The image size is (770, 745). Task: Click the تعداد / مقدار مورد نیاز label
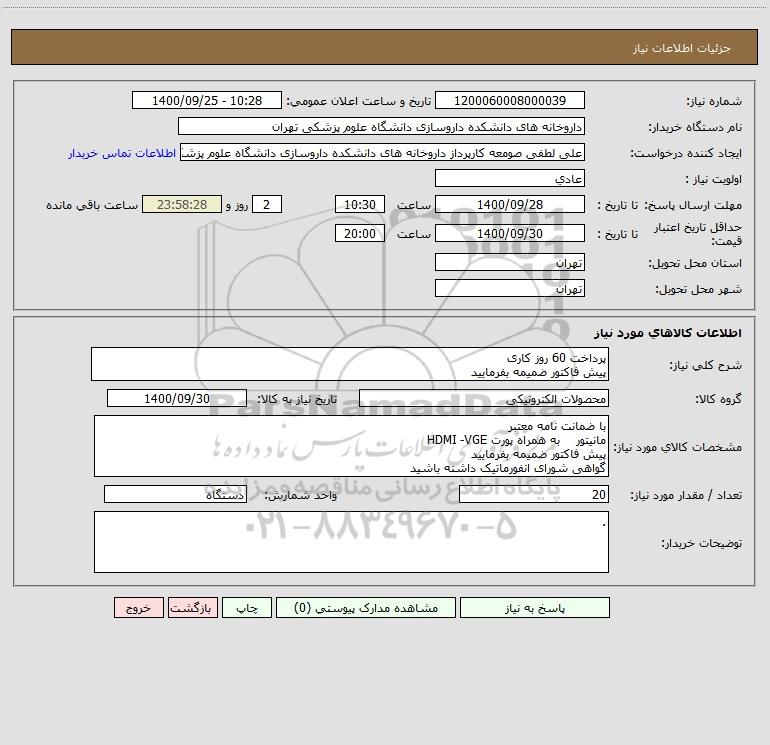coord(686,496)
